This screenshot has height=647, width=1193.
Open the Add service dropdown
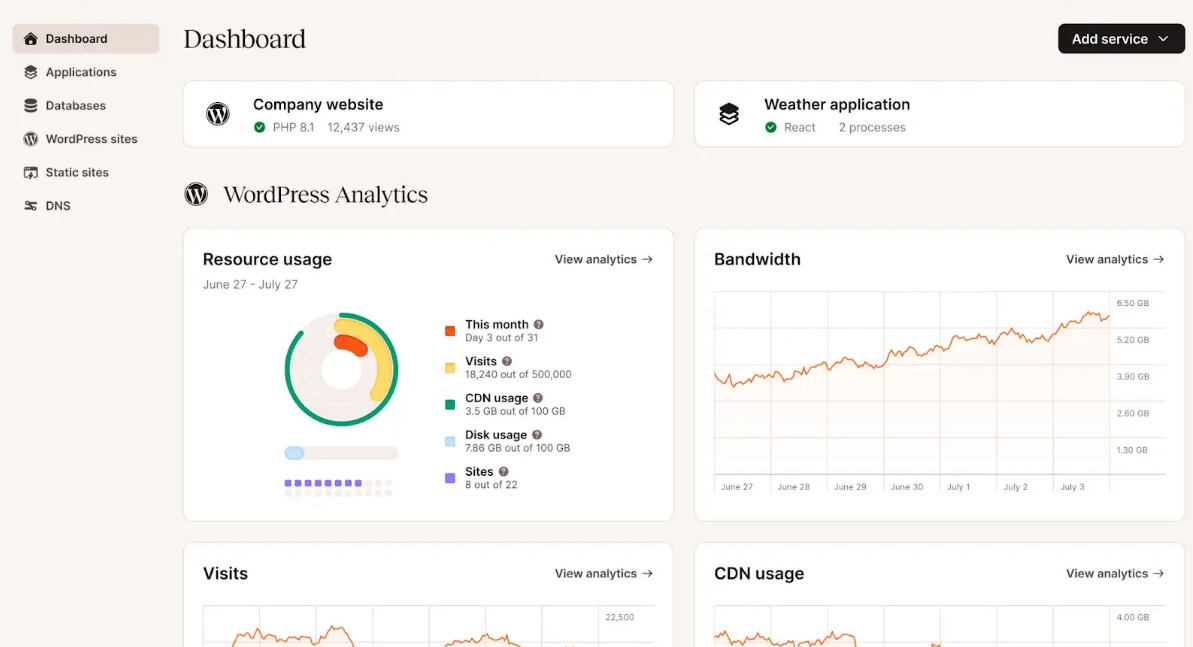tap(1121, 39)
